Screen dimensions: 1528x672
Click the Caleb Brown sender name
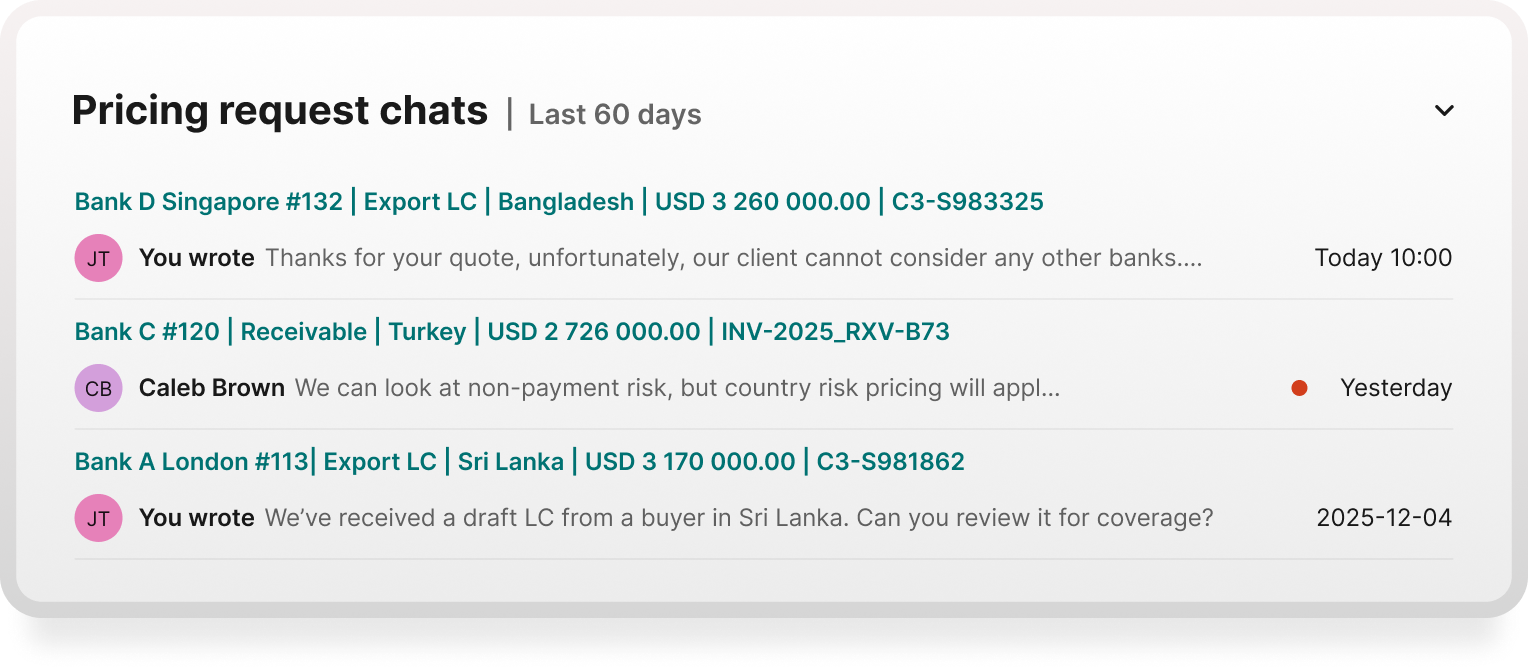click(x=211, y=388)
